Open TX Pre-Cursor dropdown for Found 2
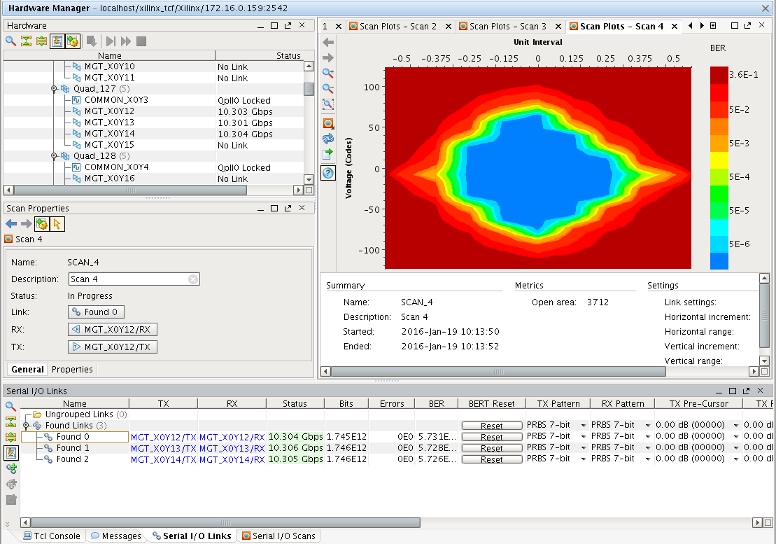Screen dimensions: 776x544 click(736, 459)
